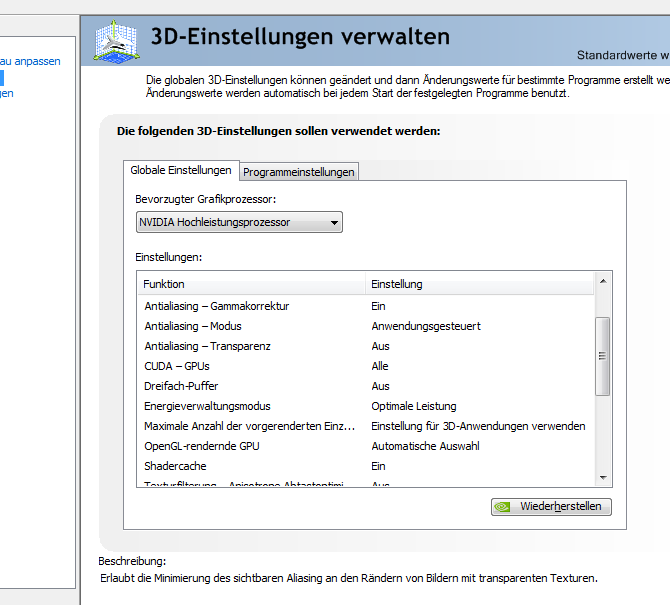Click the NVIDIA logo on Wiederherstellen button
Viewport: 670px width, 605px height.
(502, 507)
